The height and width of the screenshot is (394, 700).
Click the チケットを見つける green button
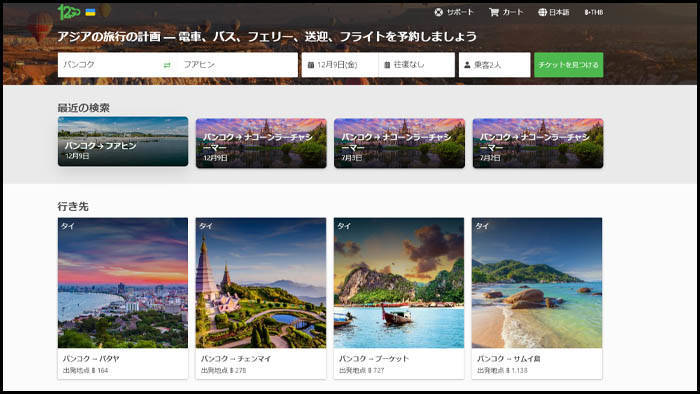coord(569,65)
